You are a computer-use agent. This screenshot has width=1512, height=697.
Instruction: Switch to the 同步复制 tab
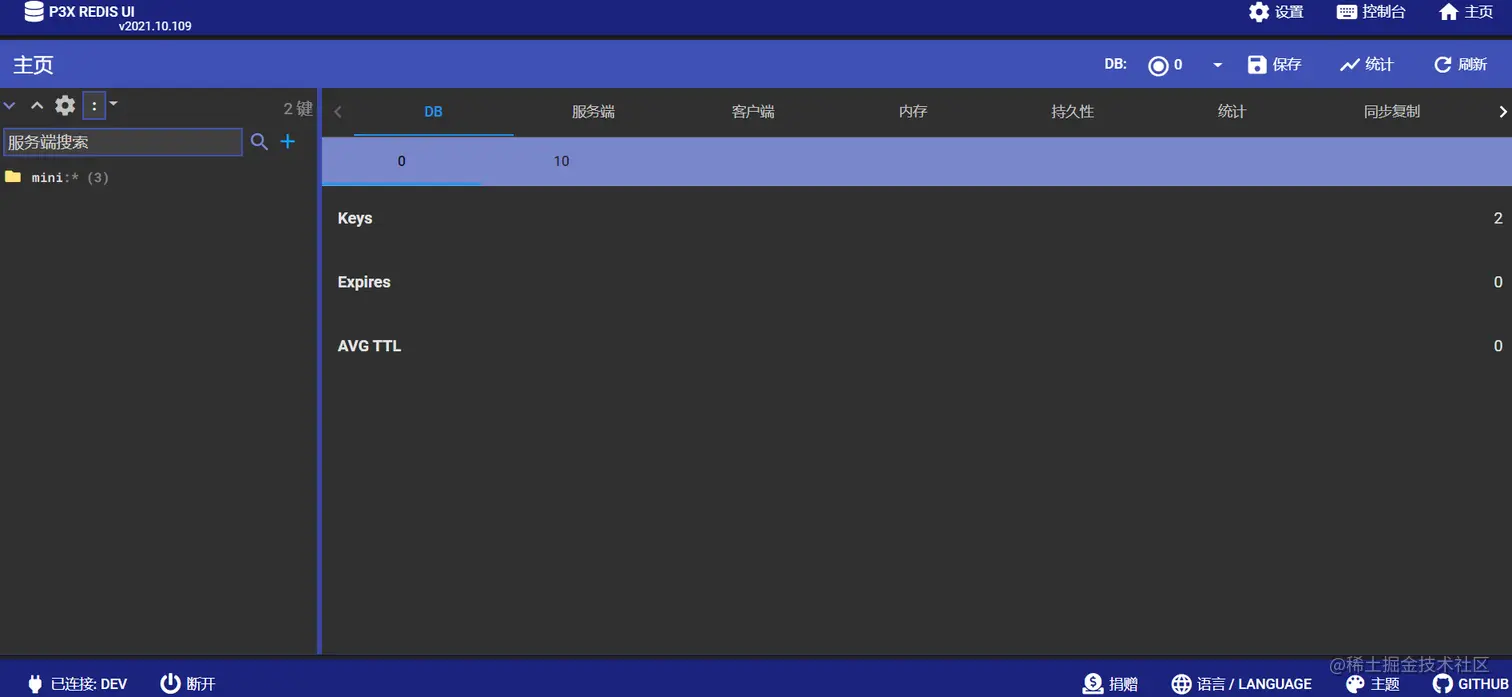1392,112
